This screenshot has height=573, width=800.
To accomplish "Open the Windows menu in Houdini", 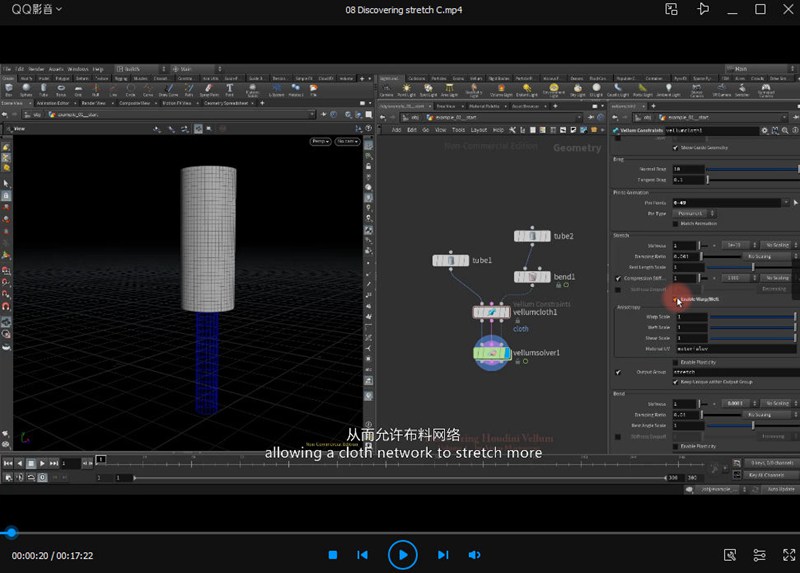I will pos(78,69).
